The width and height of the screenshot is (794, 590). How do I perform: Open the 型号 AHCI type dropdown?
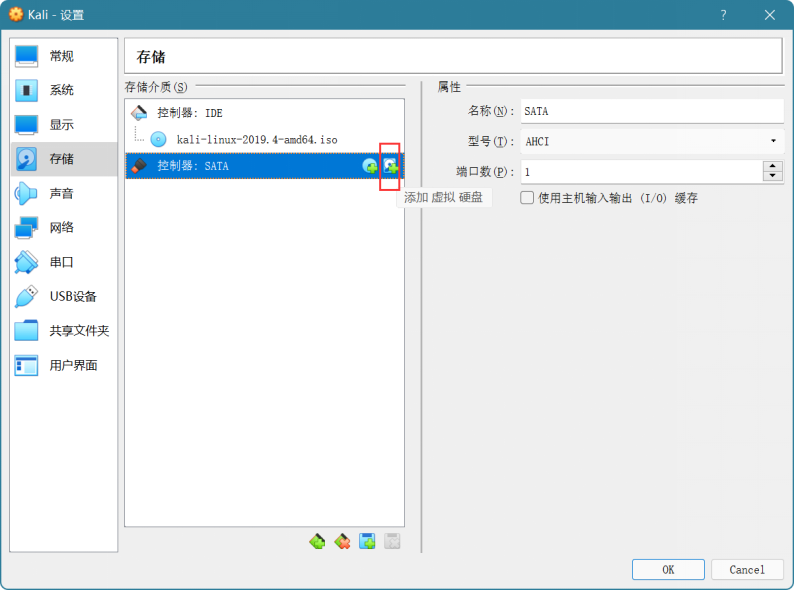click(x=652, y=141)
